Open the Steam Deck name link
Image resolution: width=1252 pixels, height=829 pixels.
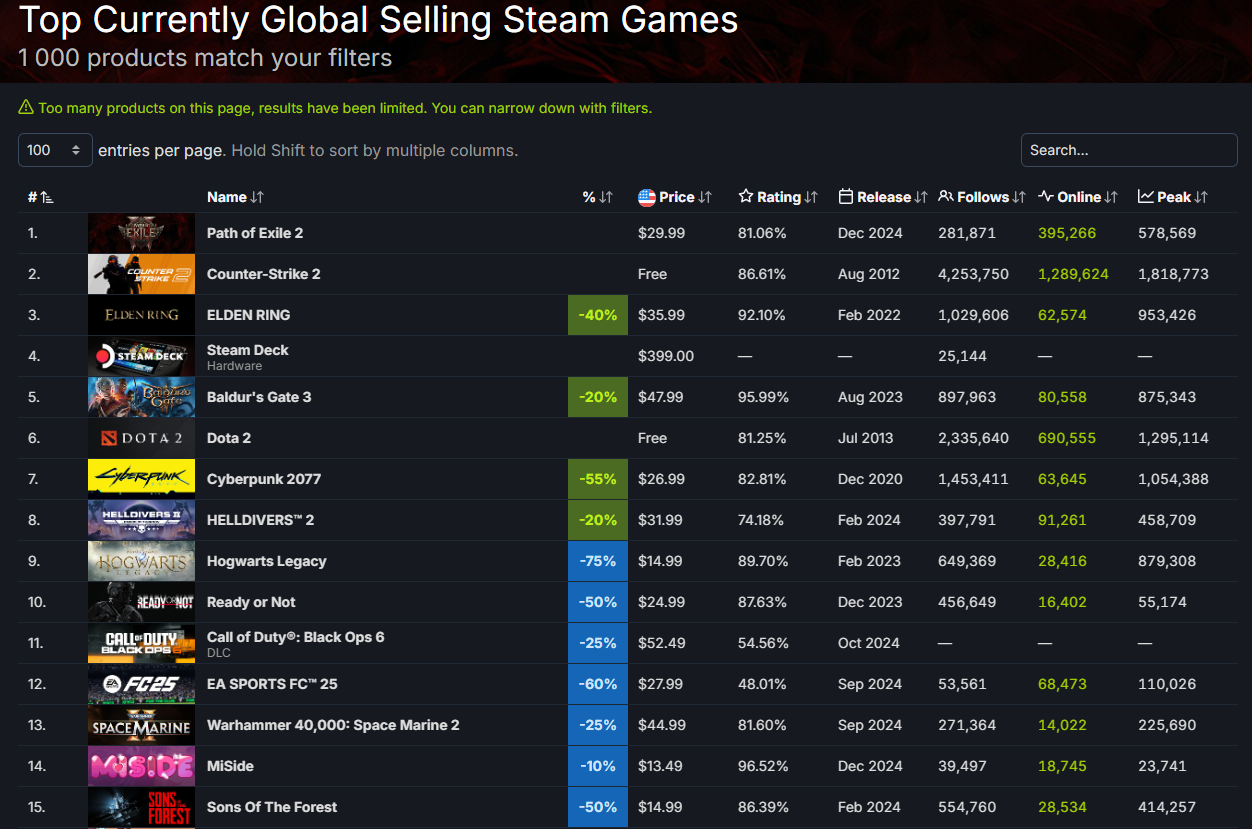tap(248, 350)
